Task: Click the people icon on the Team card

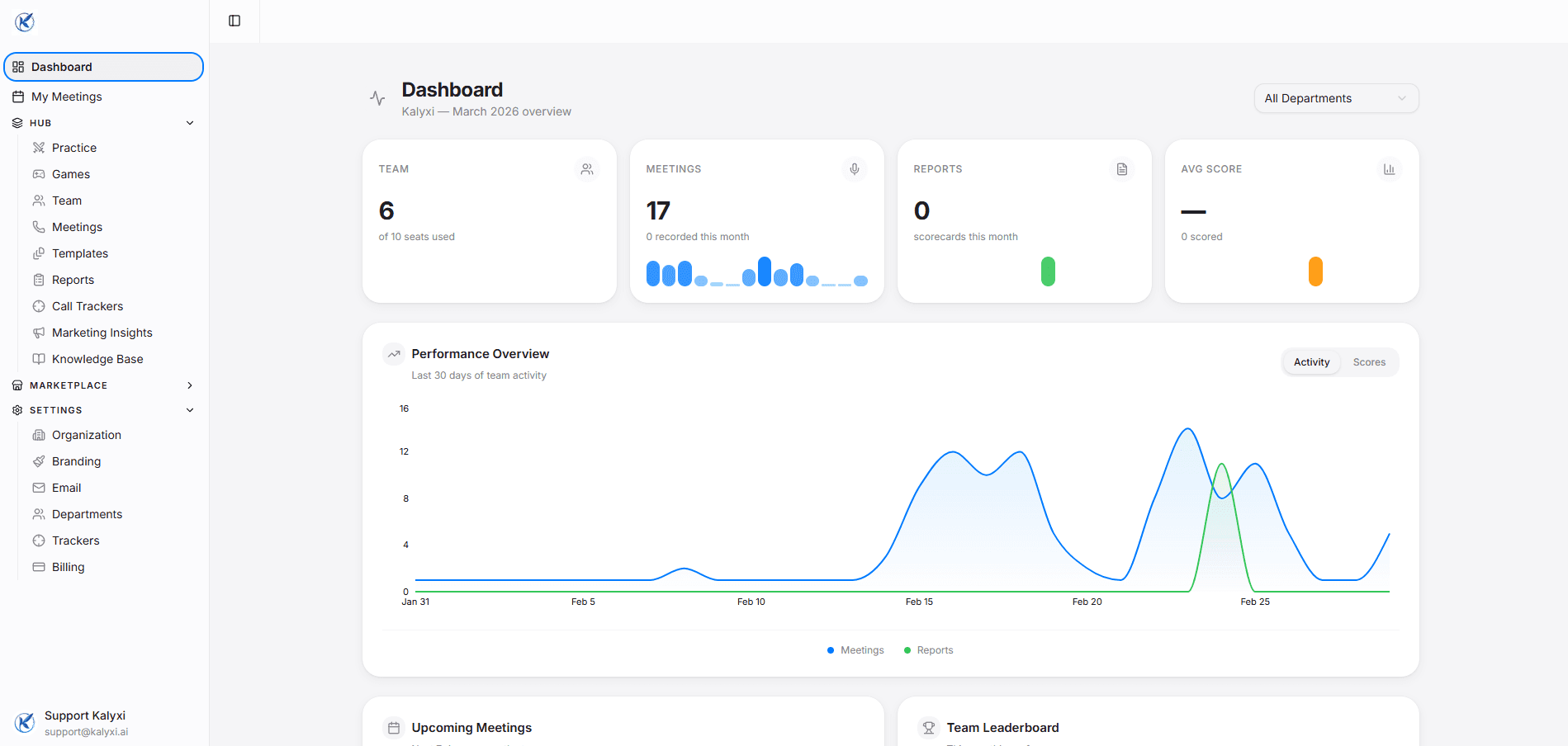Action: coord(587,168)
